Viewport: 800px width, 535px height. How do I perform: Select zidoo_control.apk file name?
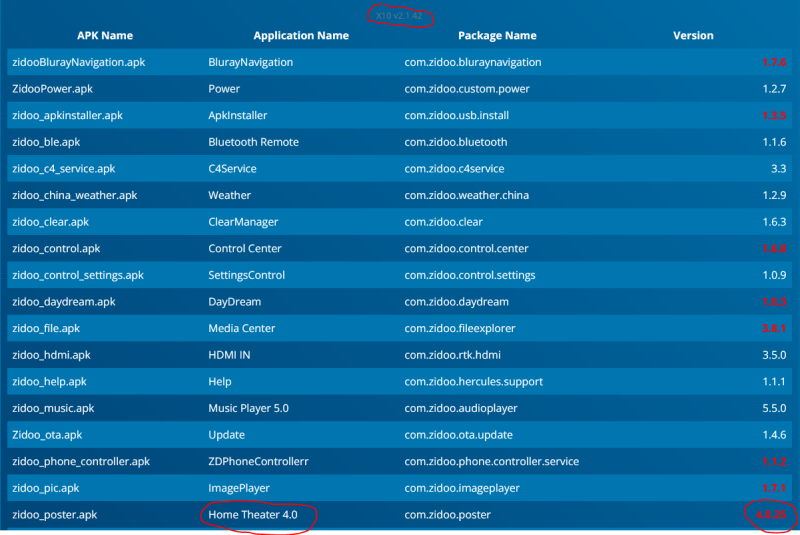[x=56, y=248]
